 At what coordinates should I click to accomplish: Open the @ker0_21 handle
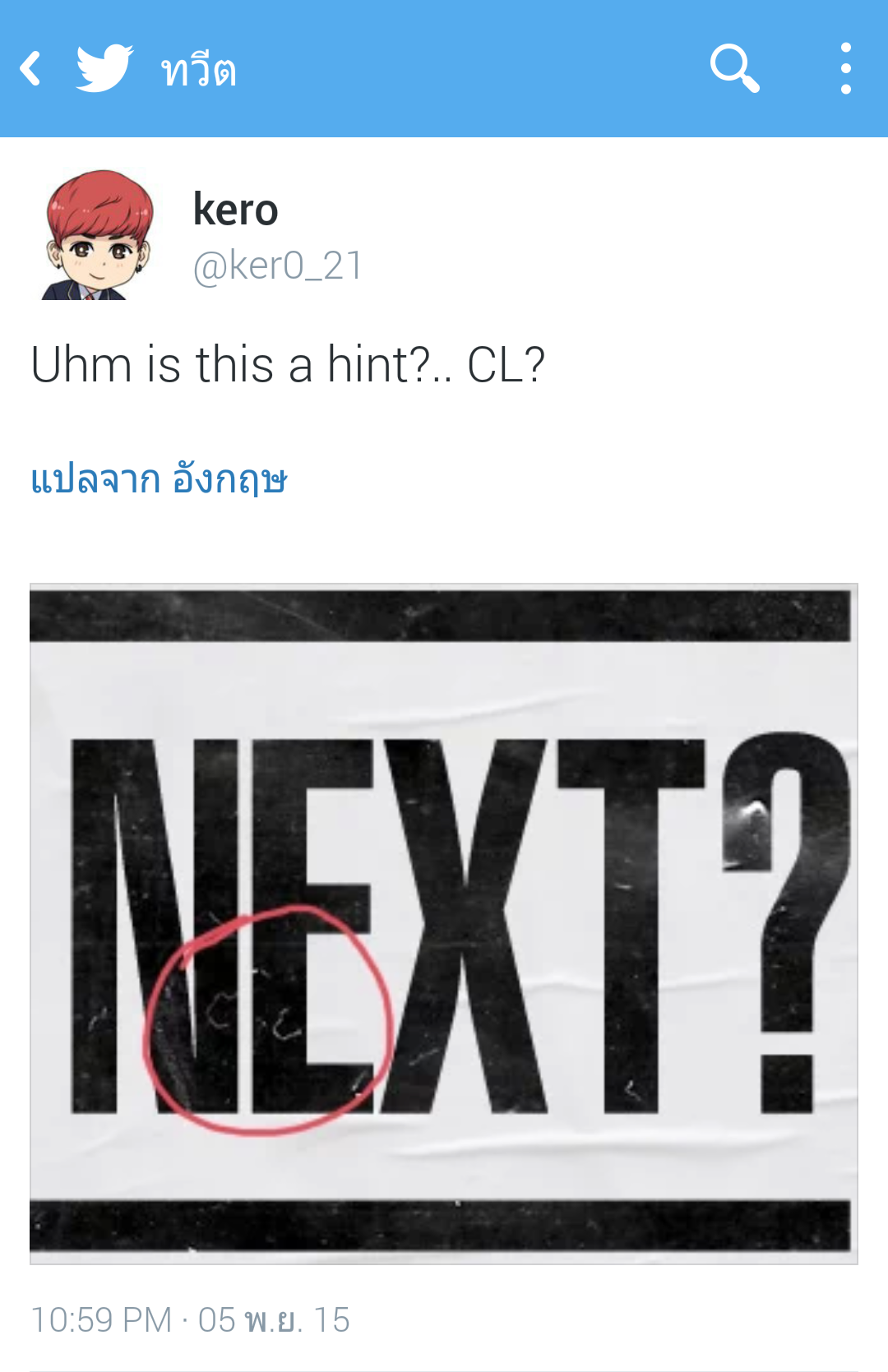277,266
